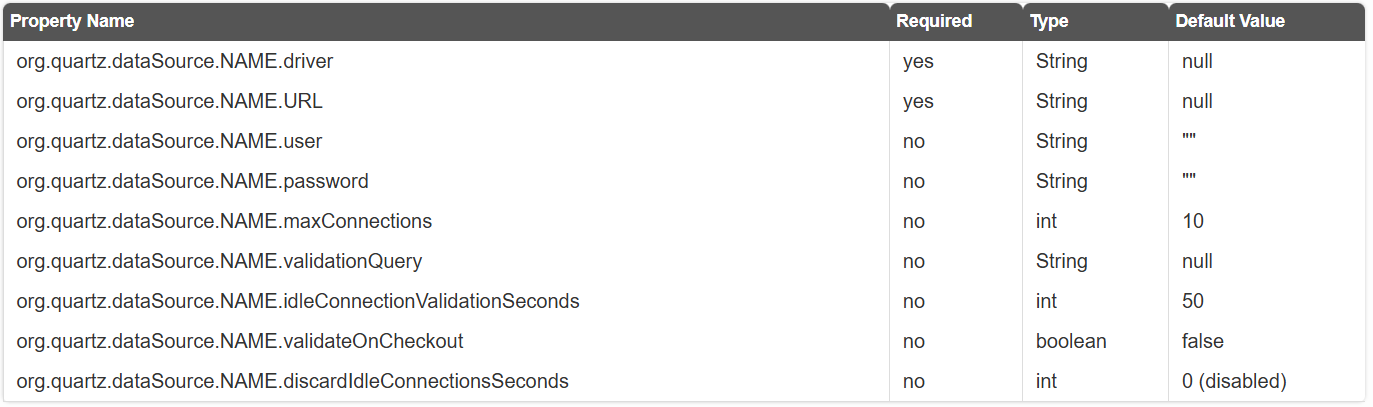Click the Default Value column header
Screen dimensions: 1373x407
click(1230, 21)
